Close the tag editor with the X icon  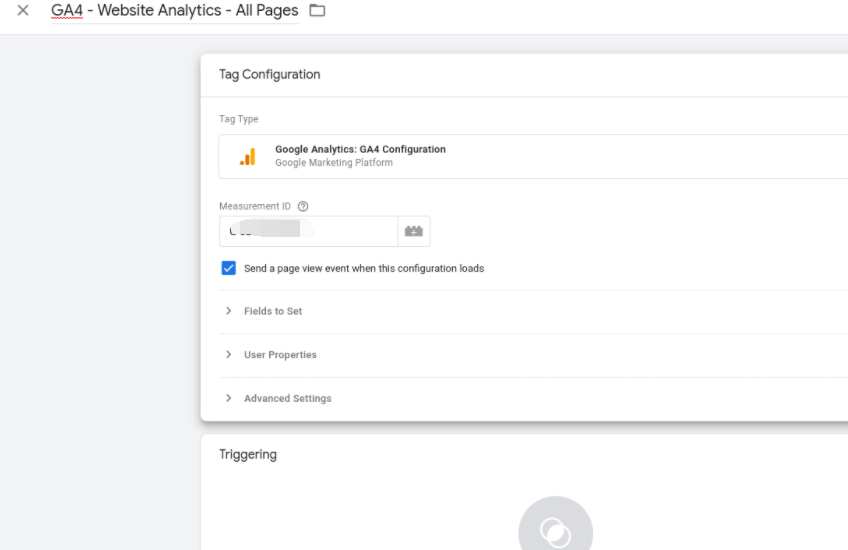click(x=23, y=10)
